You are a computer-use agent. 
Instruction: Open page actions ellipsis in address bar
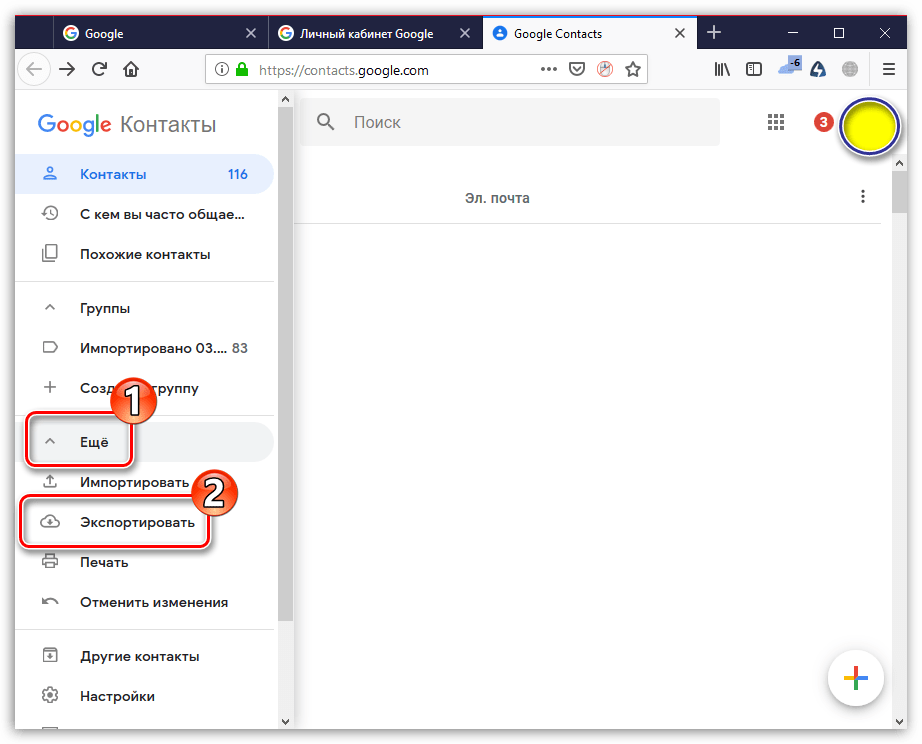click(x=549, y=69)
